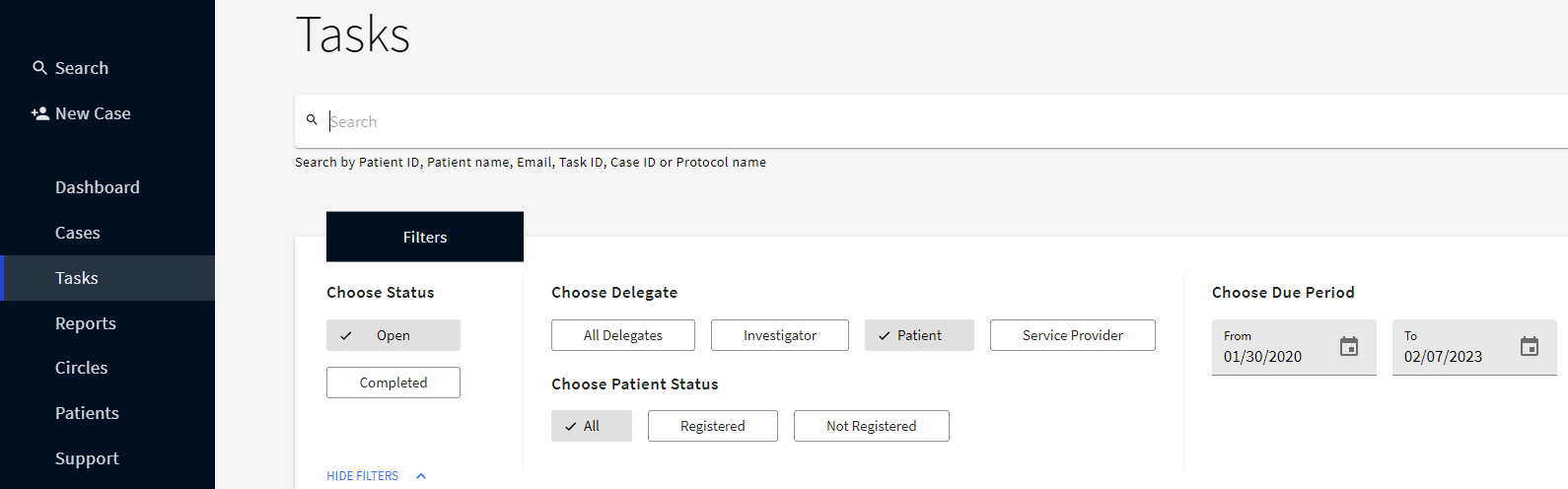Click the add-person icon next to New Case

40,113
